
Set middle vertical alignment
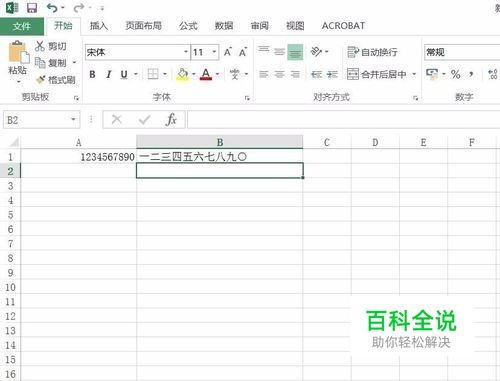pyautogui.click(x=279, y=52)
